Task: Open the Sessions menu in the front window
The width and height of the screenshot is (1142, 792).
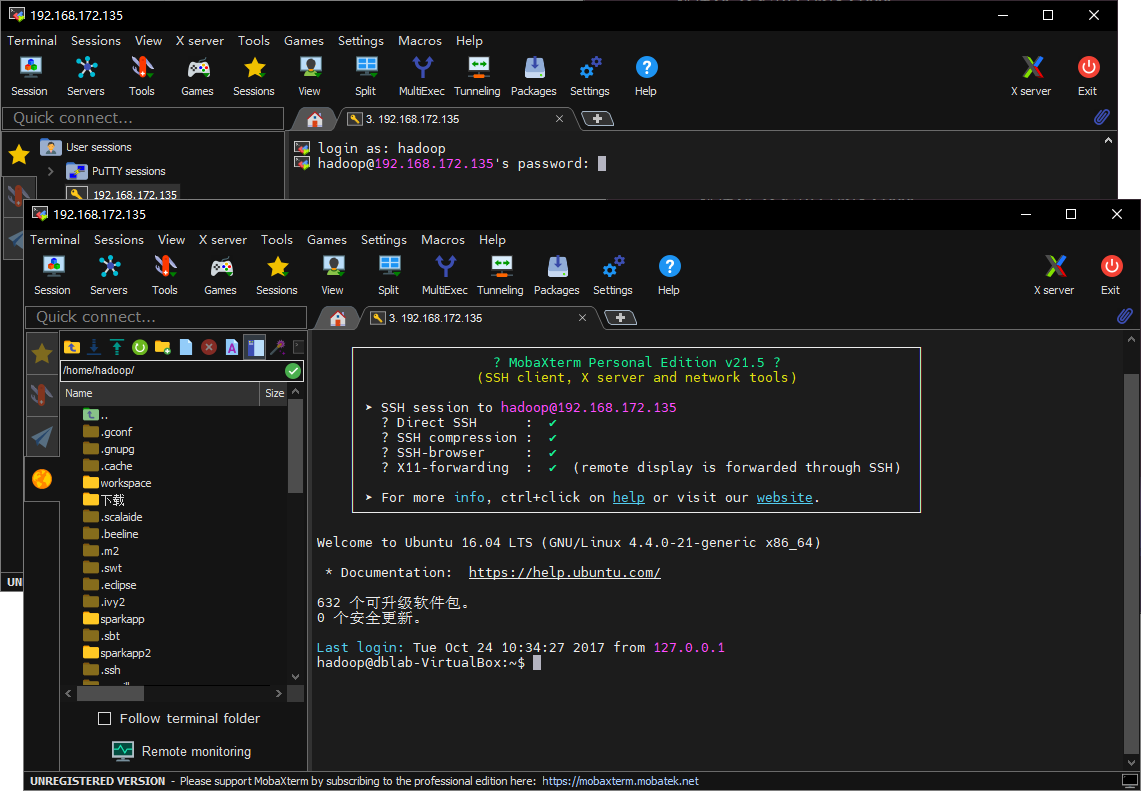Action: (x=119, y=240)
